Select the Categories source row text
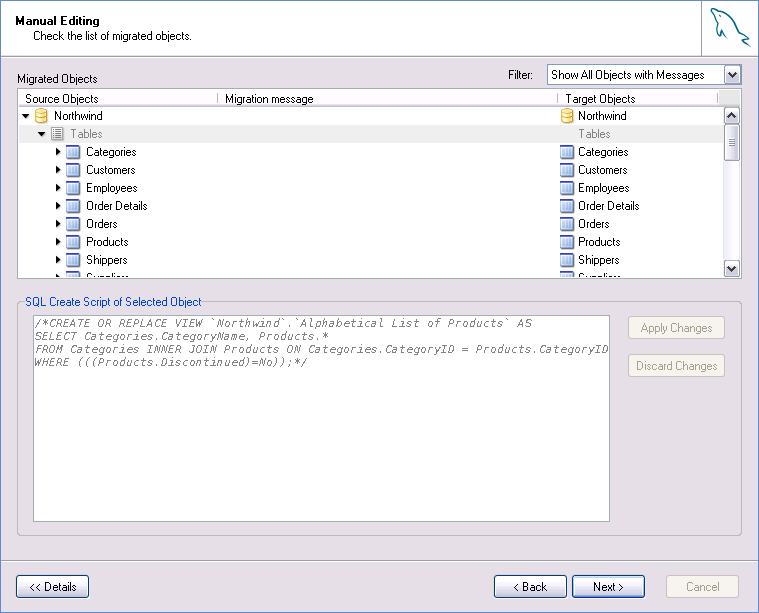Image resolution: width=759 pixels, height=613 pixels. coord(111,152)
